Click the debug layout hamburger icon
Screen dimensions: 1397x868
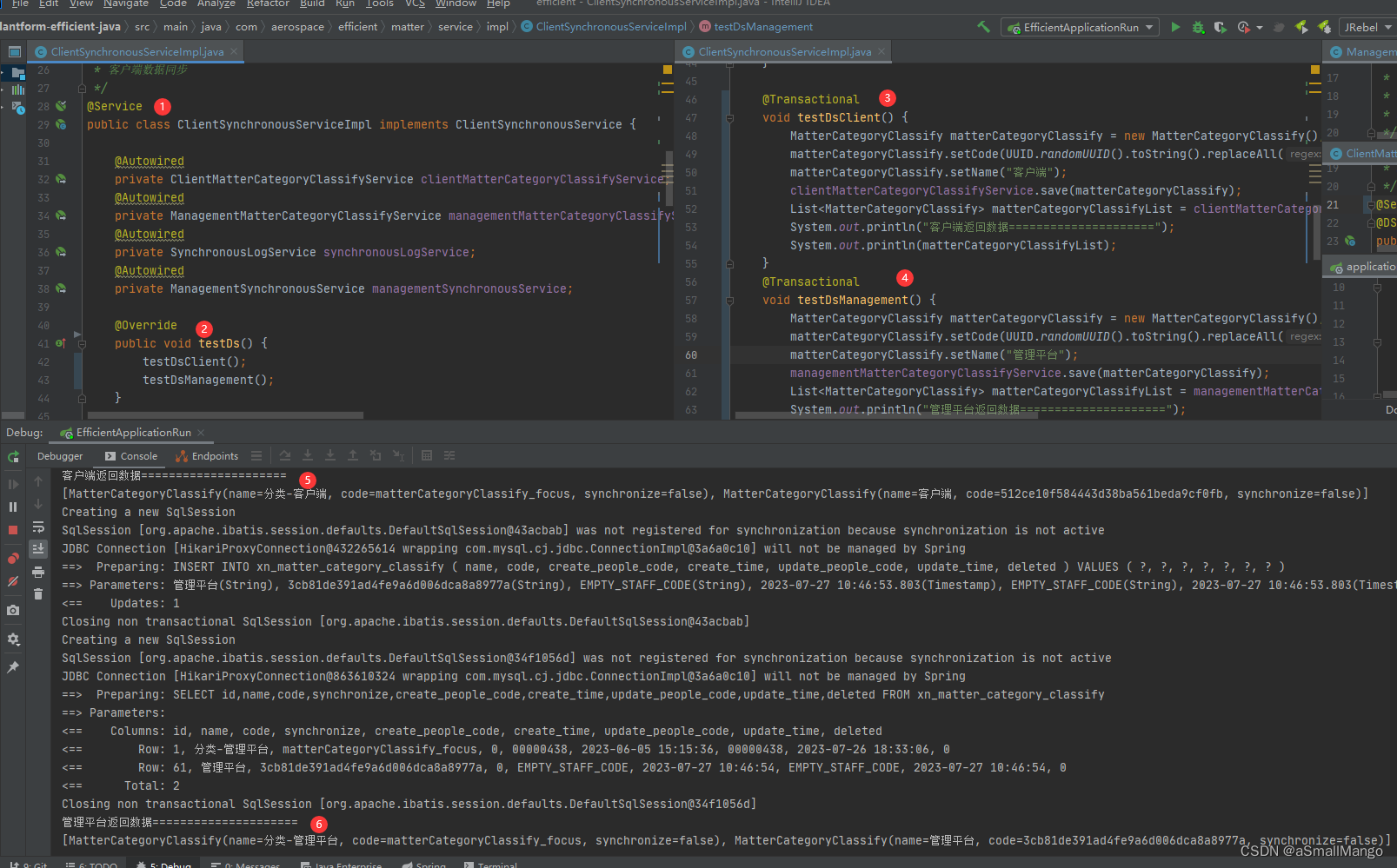coord(256,456)
